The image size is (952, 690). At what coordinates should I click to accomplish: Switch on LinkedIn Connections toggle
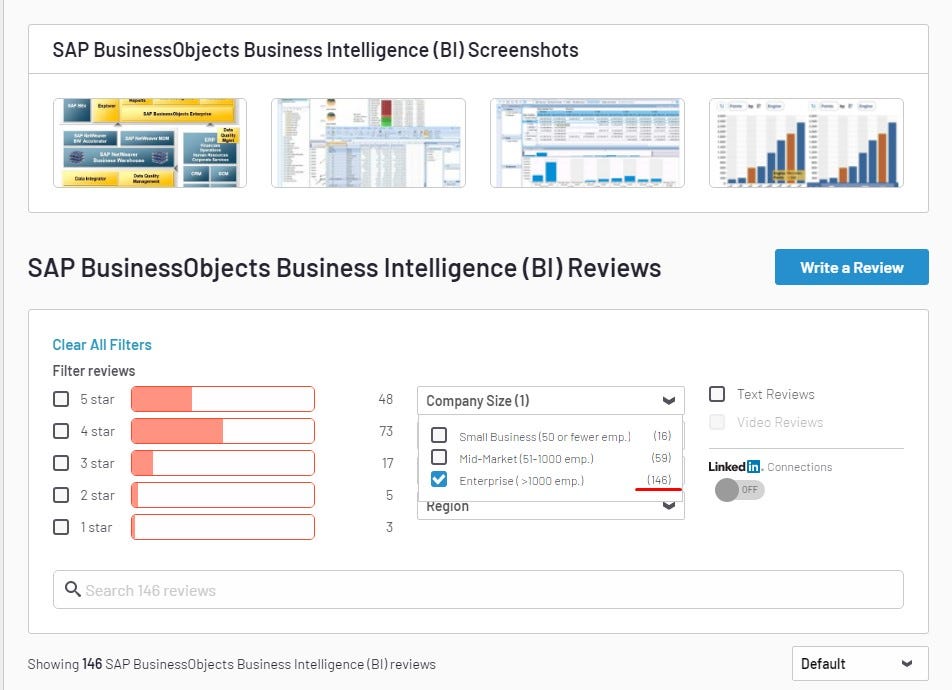(739, 490)
